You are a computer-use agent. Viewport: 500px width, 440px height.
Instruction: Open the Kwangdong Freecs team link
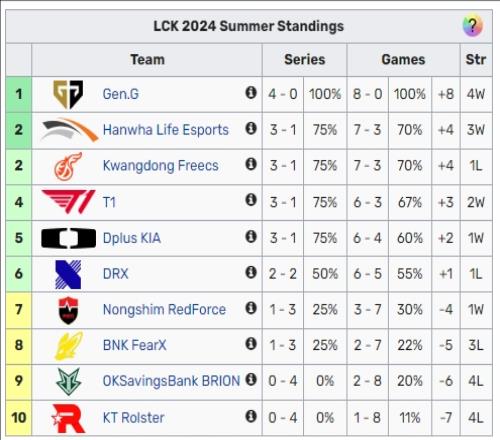pos(161,166)
